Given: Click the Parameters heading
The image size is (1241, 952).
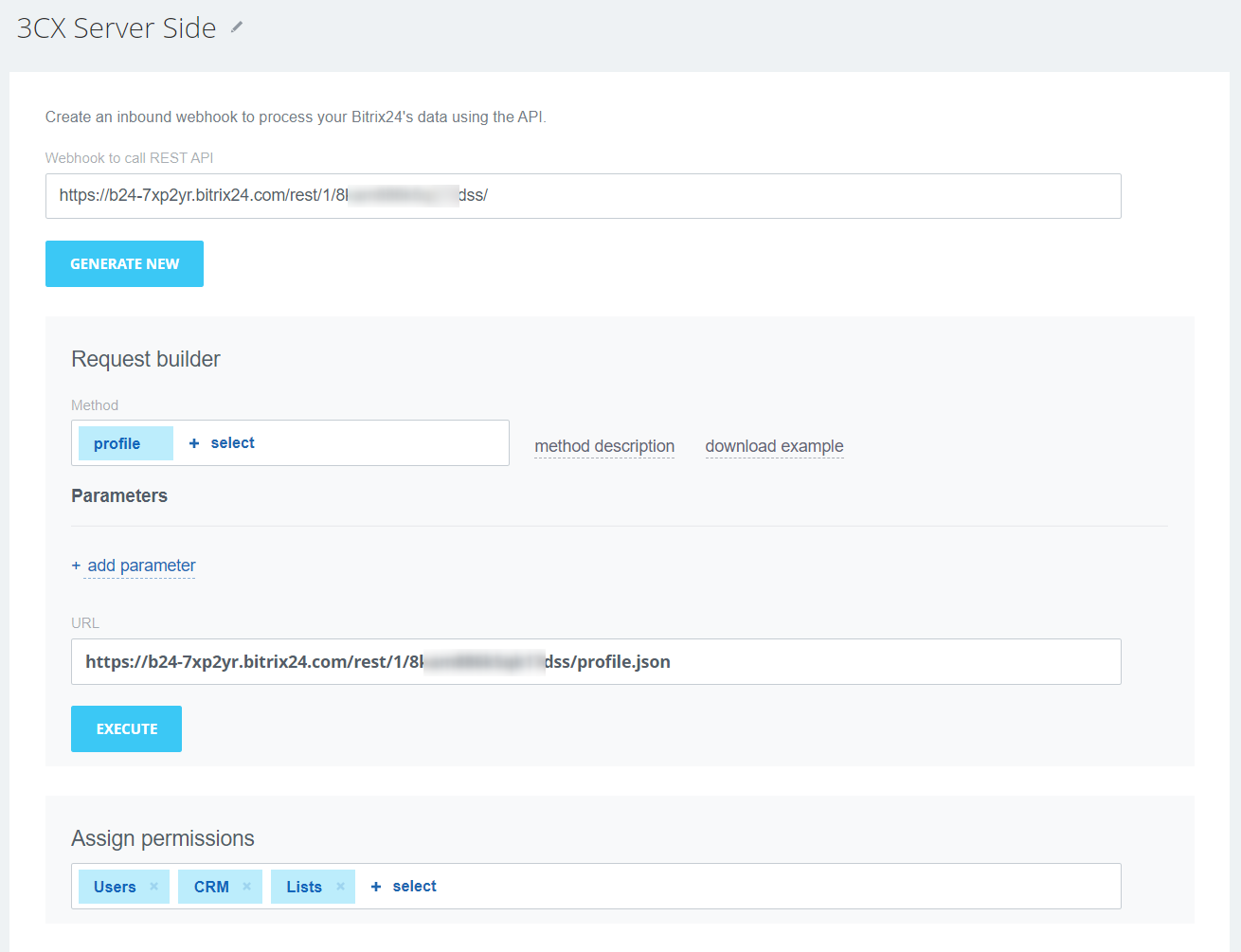Looking at the screenshot, I should 119,495.
